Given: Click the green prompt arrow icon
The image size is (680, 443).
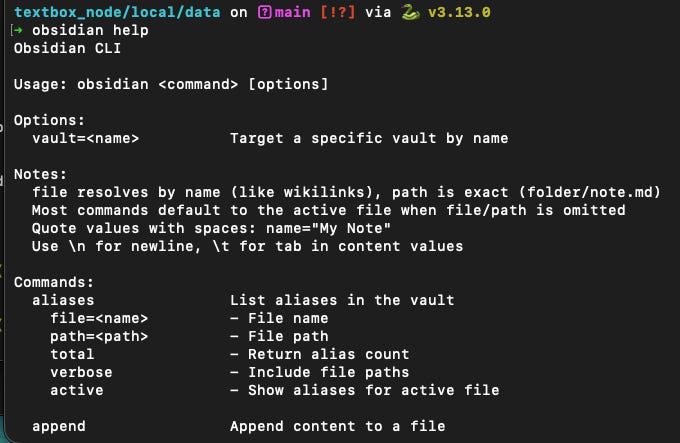Looking at the screenshot, I should (18, 30).
